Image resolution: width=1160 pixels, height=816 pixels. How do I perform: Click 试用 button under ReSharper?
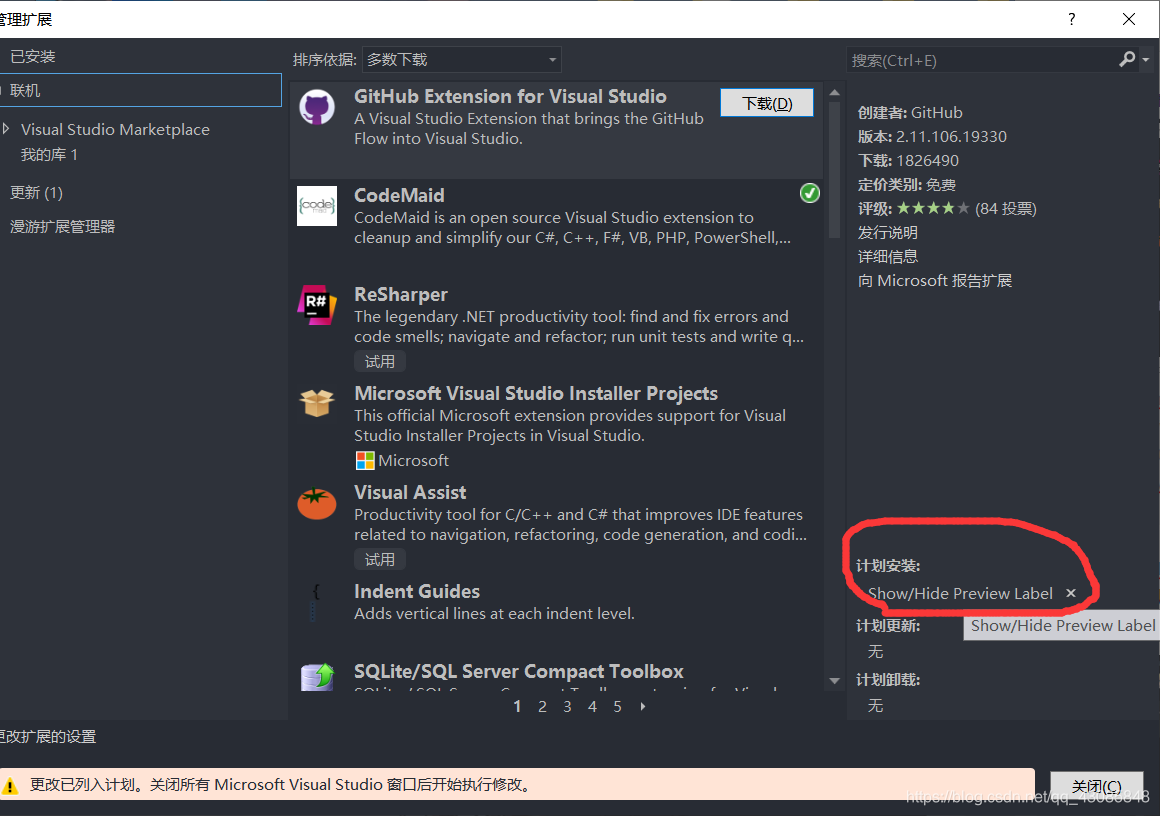pyautogui.click(x=380, y=362)
